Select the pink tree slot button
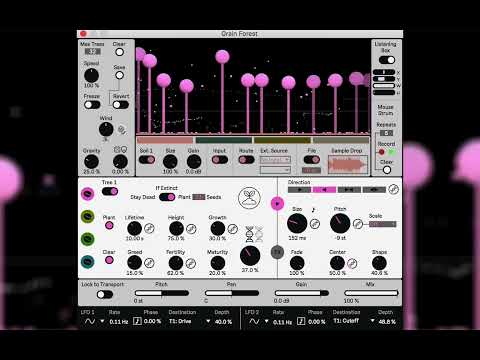This screenshot has width=480, height=360. coord(88,194)
